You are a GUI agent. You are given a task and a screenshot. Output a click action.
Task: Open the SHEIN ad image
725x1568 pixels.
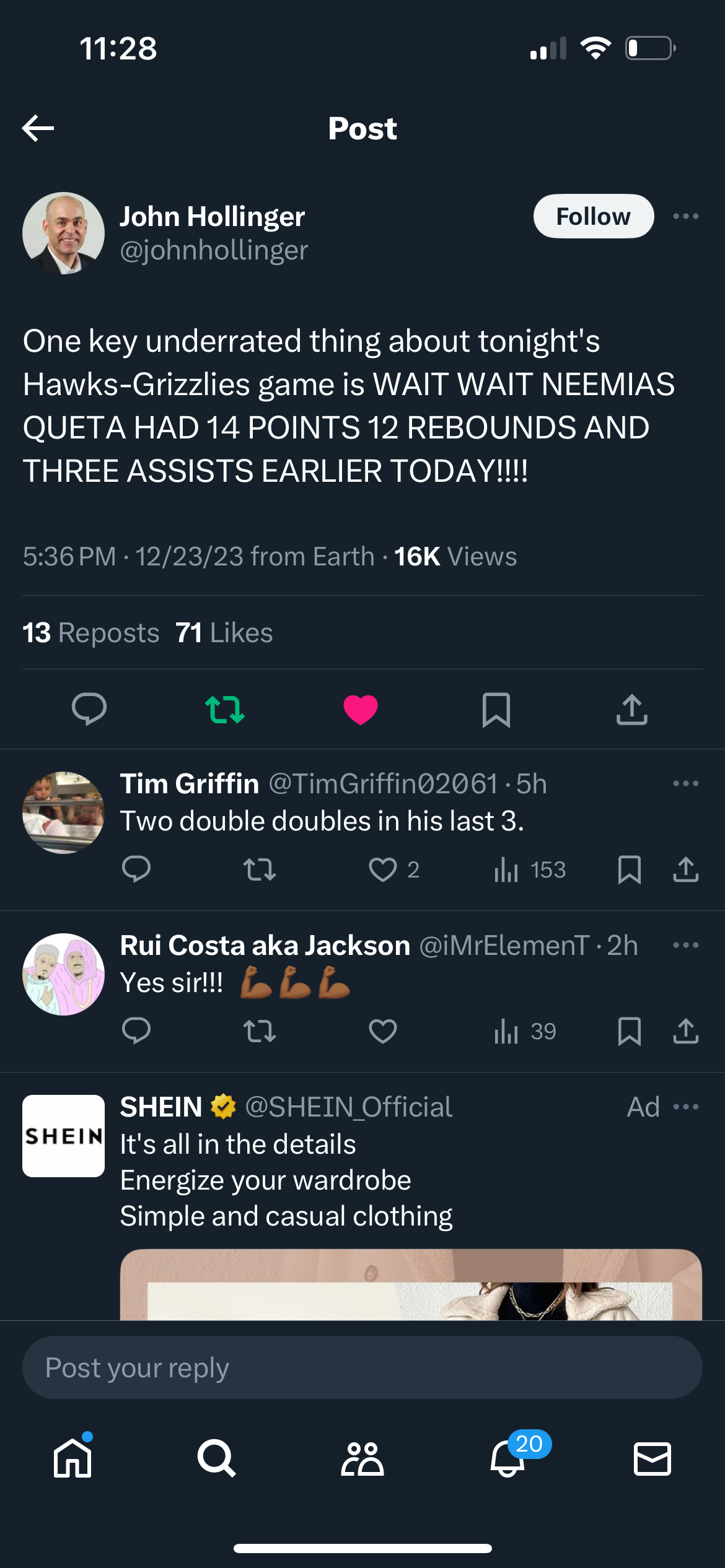tap(411, 1284)
